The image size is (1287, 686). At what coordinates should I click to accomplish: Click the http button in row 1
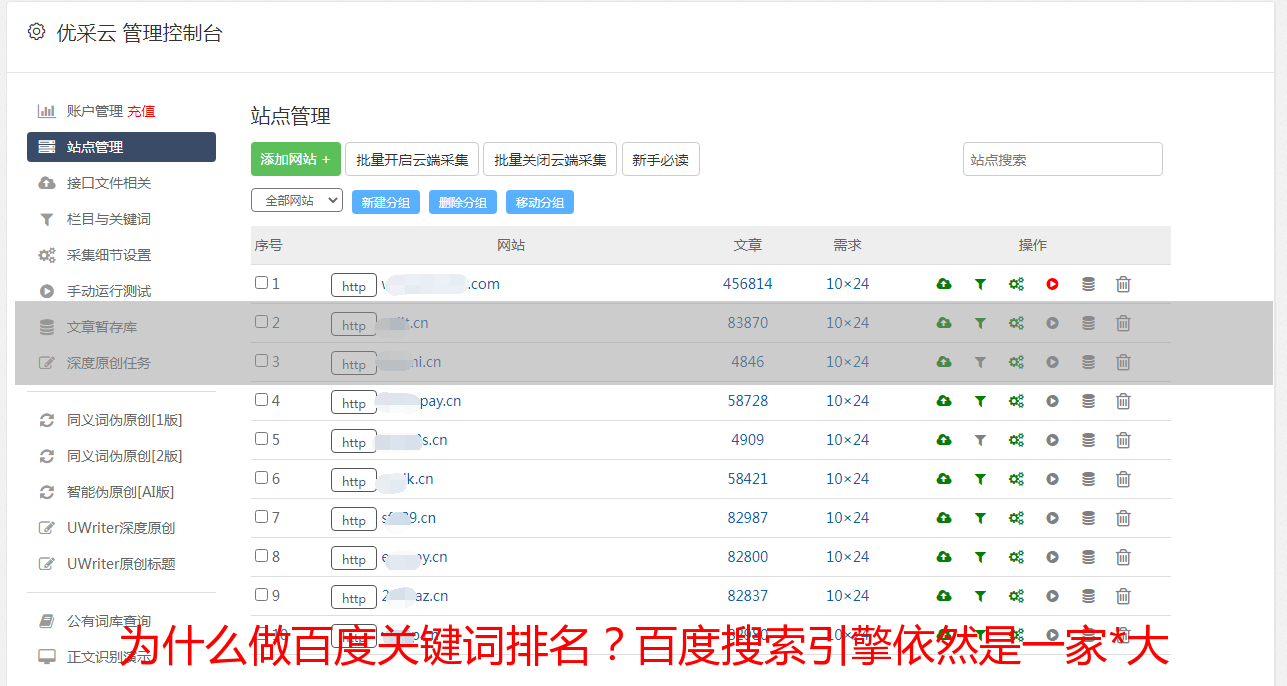click(x=354, y=285)
